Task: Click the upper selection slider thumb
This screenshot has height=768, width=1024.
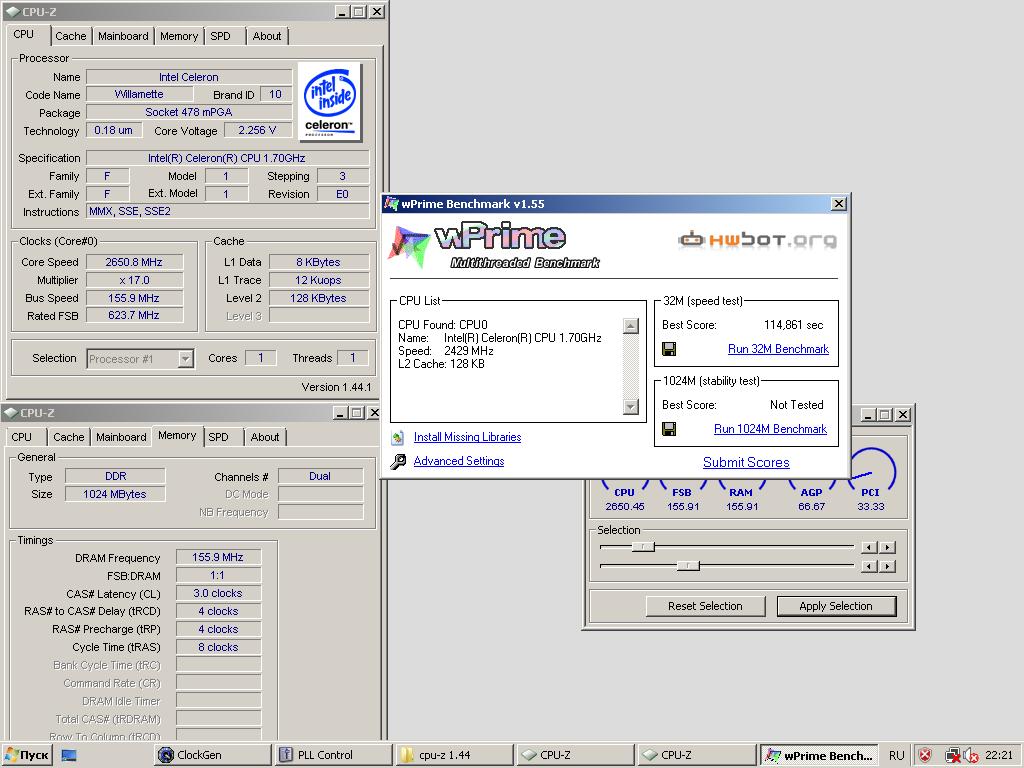Action: tap(643, 546)
